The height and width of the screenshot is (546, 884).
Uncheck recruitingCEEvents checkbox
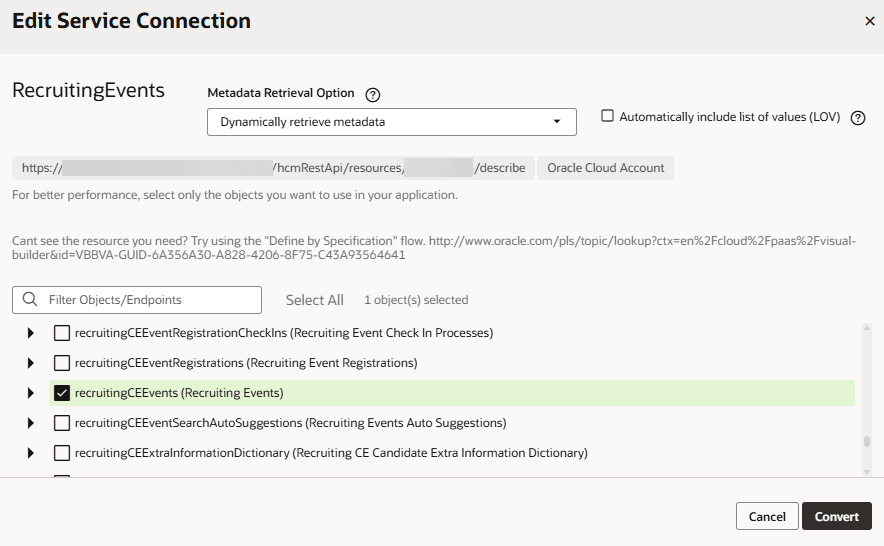coord(62,393)
